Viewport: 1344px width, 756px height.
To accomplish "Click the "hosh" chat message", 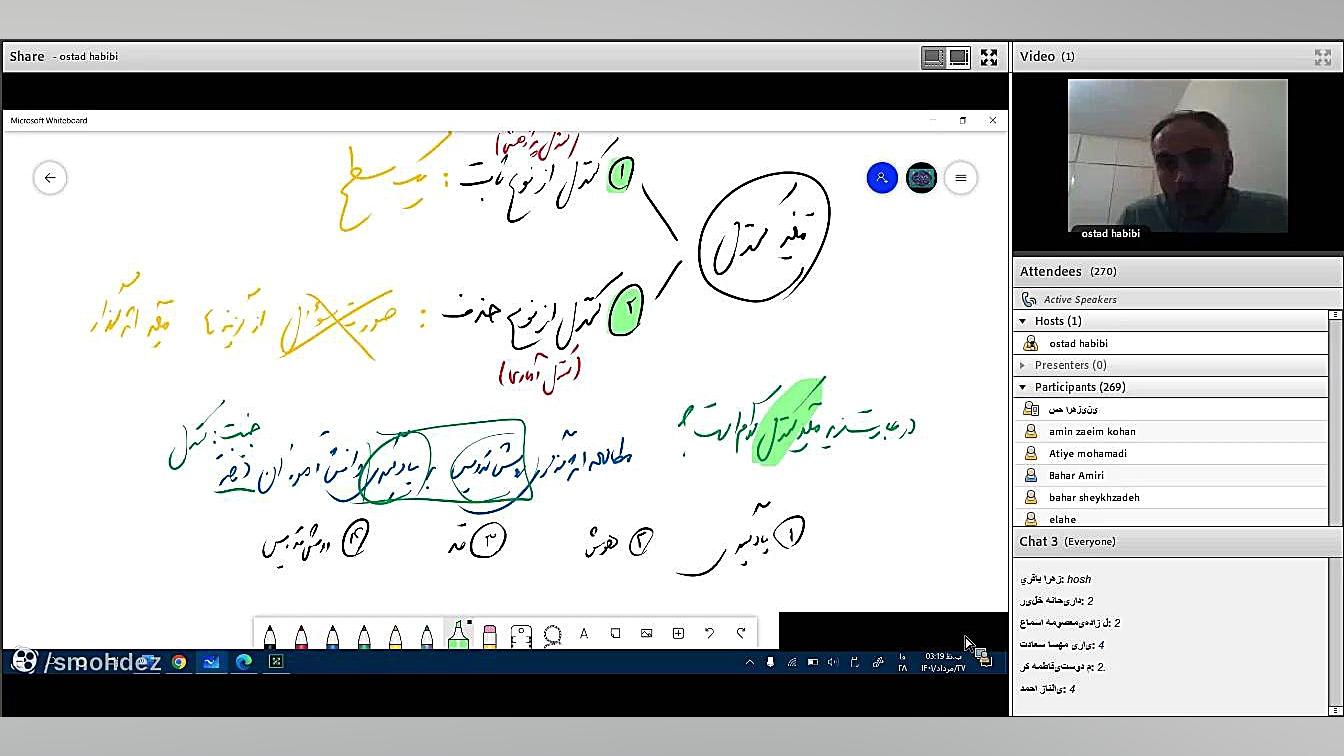I will click(1079, 579).
